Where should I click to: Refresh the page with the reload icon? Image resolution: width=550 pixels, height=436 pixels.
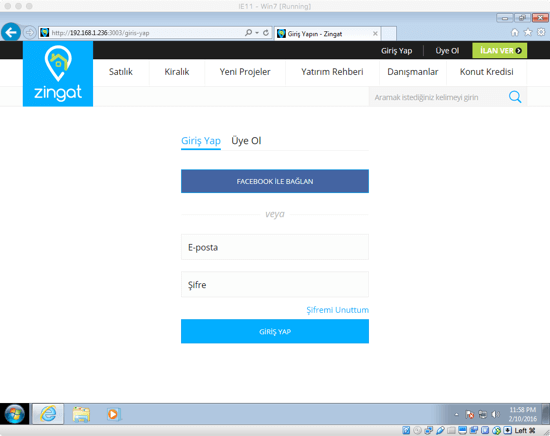(266, 33)
